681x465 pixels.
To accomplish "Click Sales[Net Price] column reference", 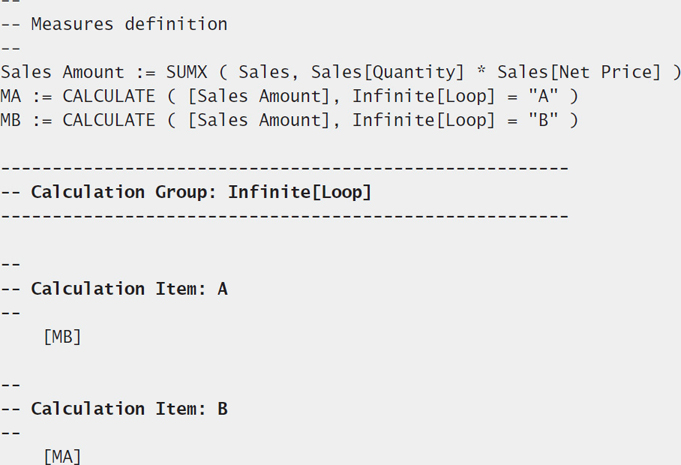I will 579,72.
